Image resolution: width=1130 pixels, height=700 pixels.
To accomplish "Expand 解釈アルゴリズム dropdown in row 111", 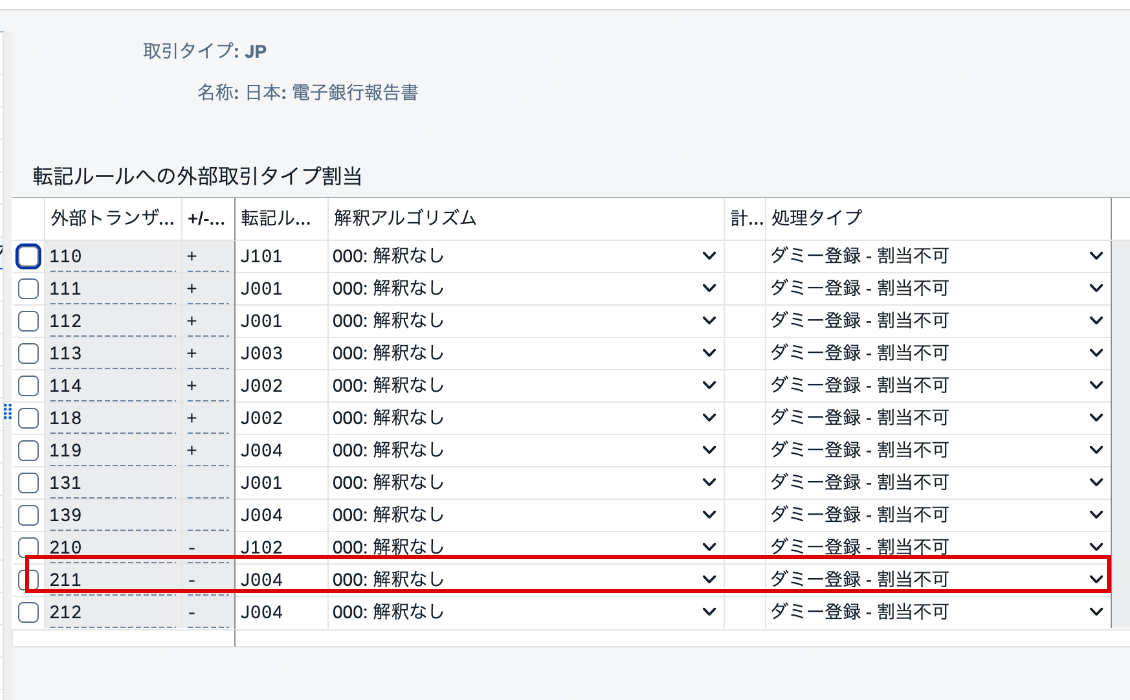I will click(x=709, y=288).
